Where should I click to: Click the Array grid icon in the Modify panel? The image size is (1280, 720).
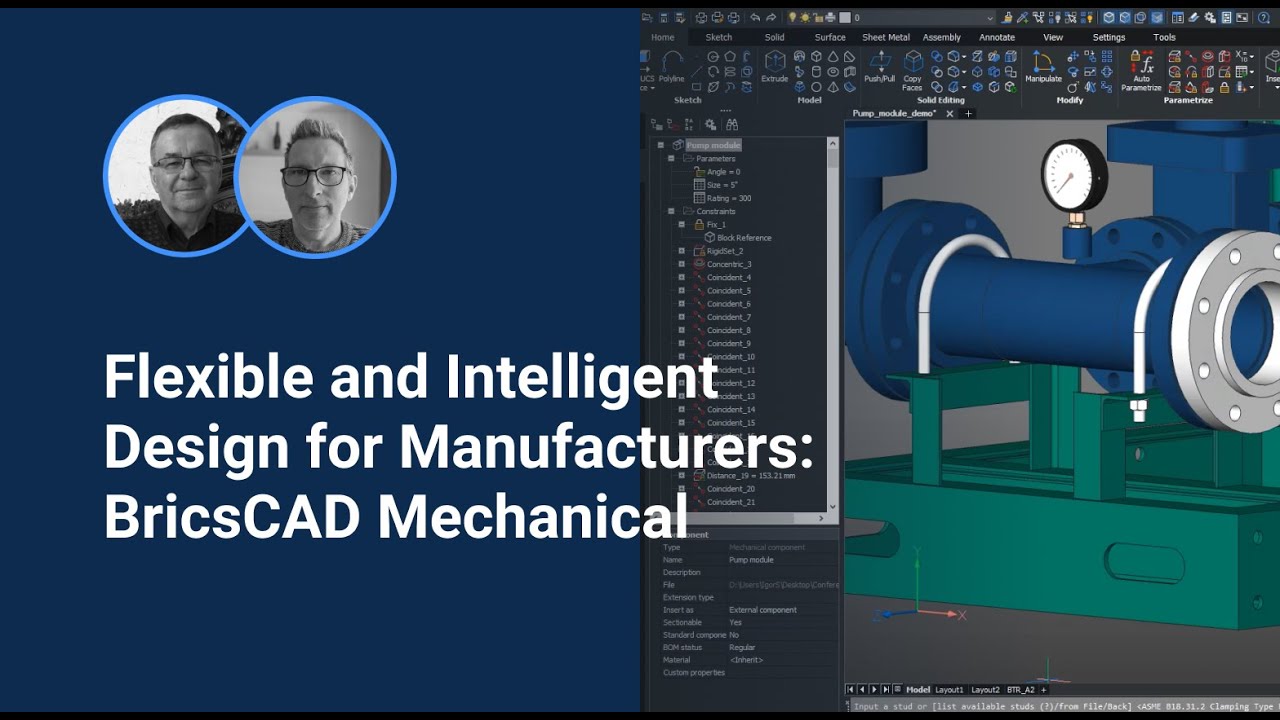point(1106,56)
